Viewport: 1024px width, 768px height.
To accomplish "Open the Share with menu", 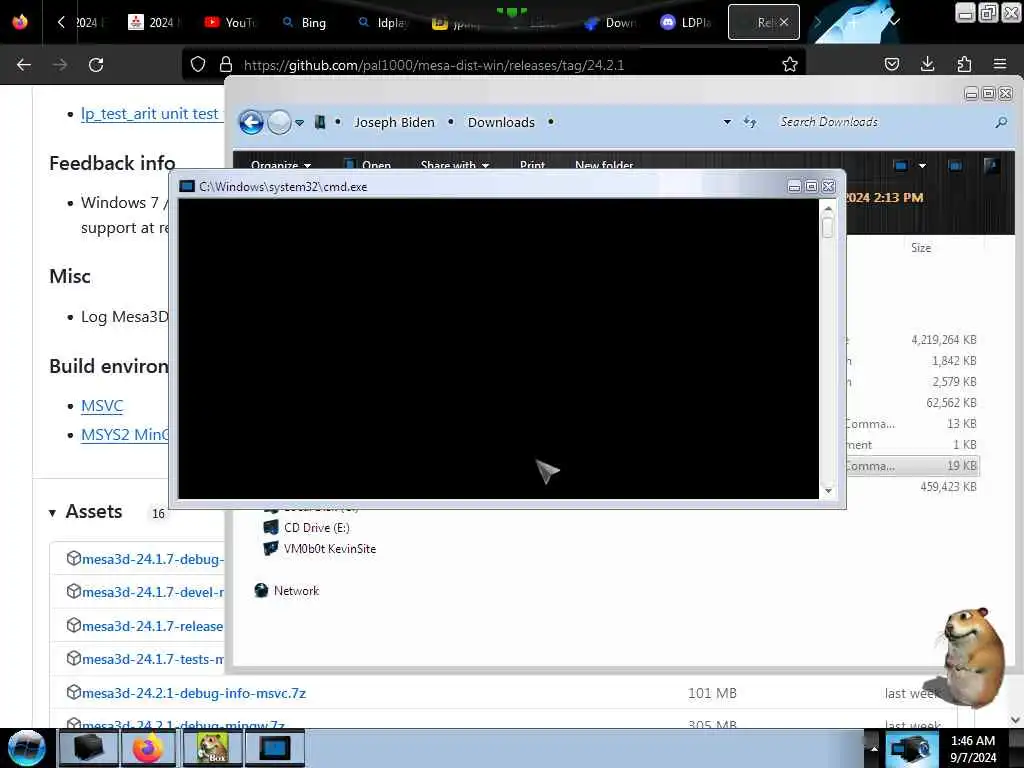I will (x=455, y=165).
